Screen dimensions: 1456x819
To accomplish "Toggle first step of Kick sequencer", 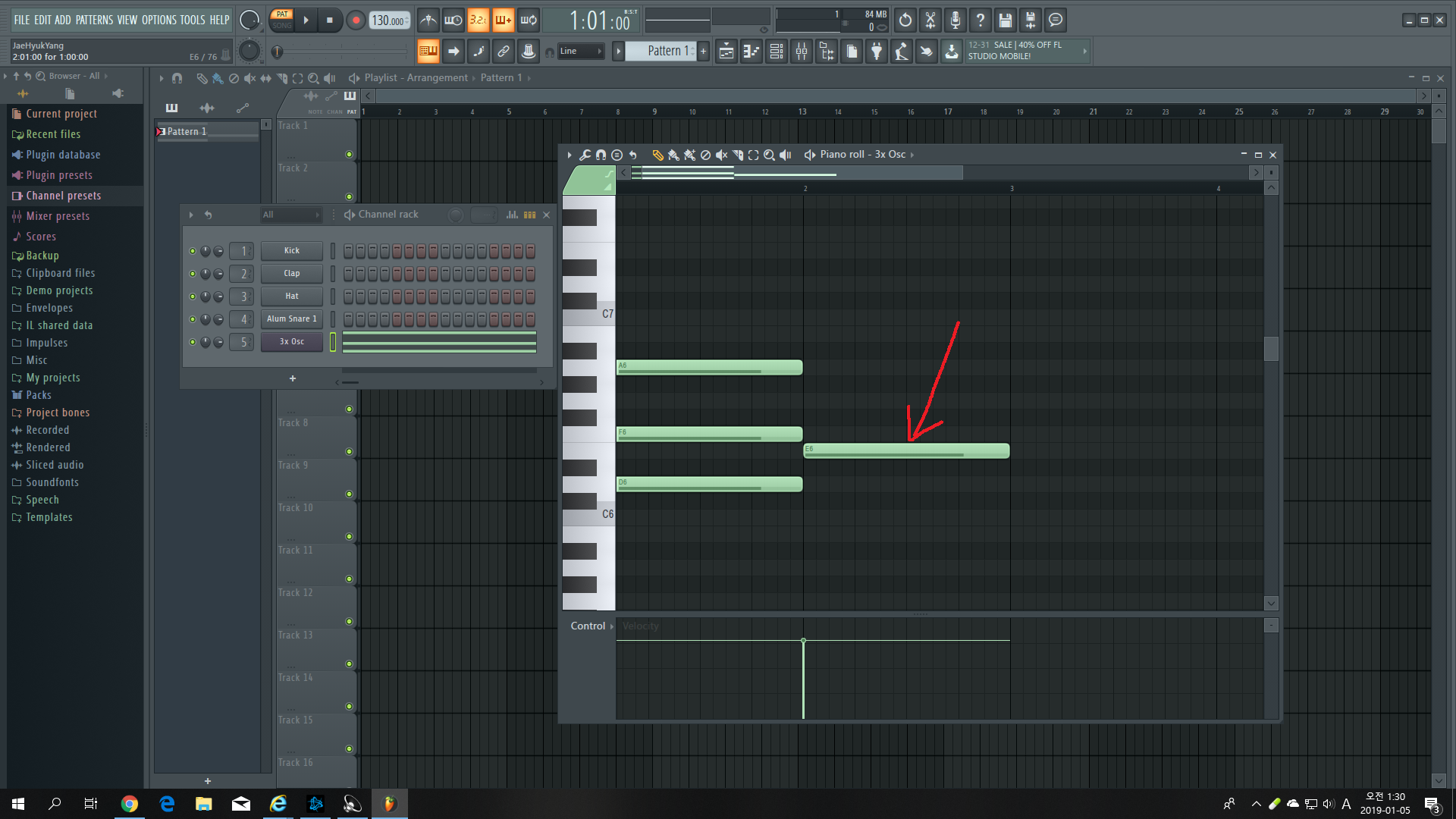I will click(349, 251).
